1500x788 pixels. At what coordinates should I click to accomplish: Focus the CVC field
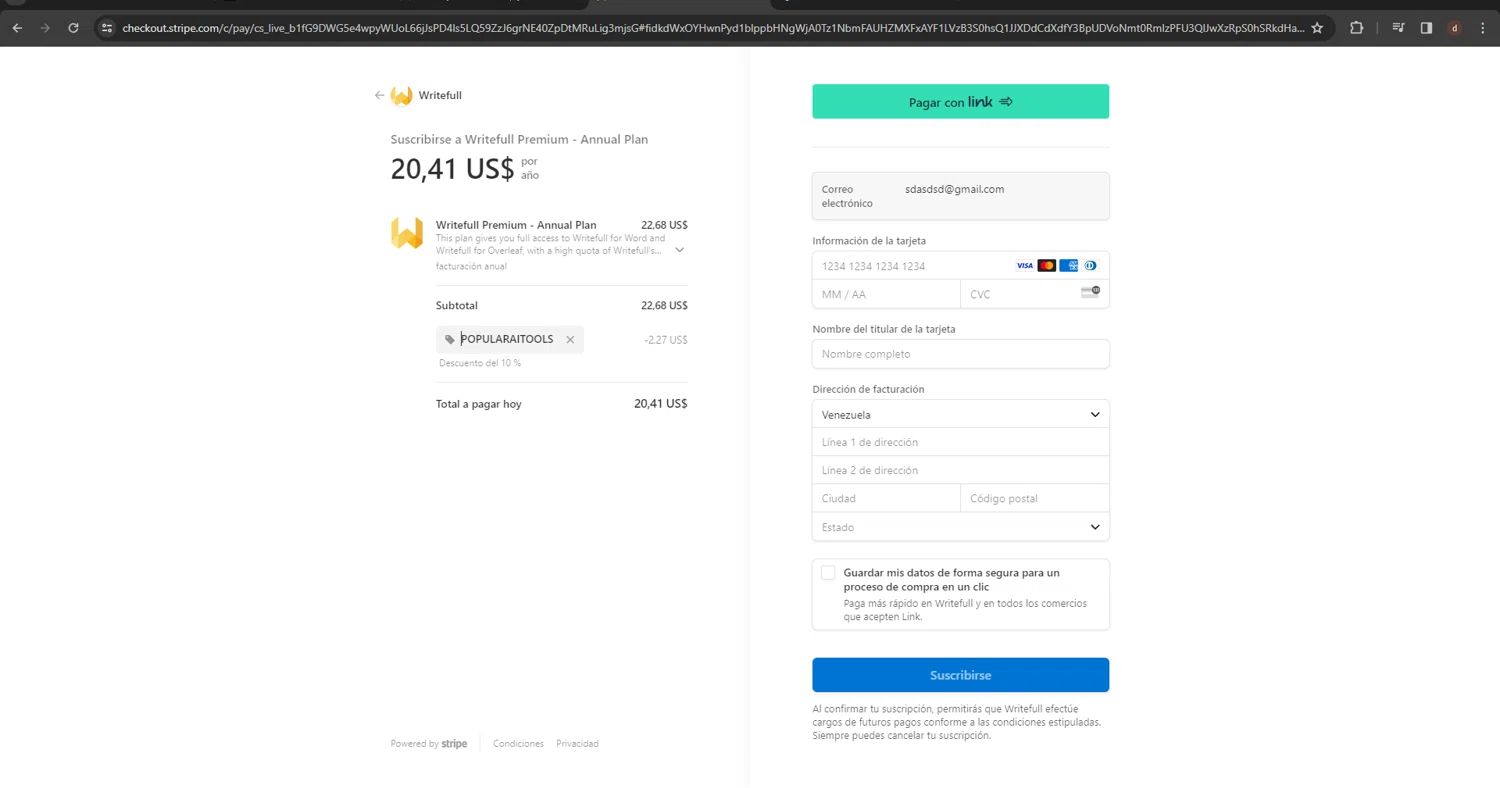click(1034, 294)
